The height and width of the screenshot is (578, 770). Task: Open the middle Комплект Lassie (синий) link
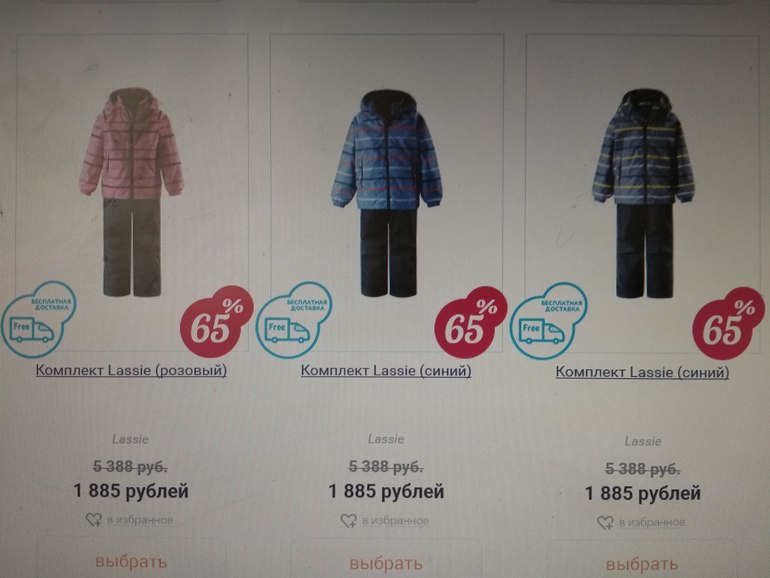(x=386, y=370)
